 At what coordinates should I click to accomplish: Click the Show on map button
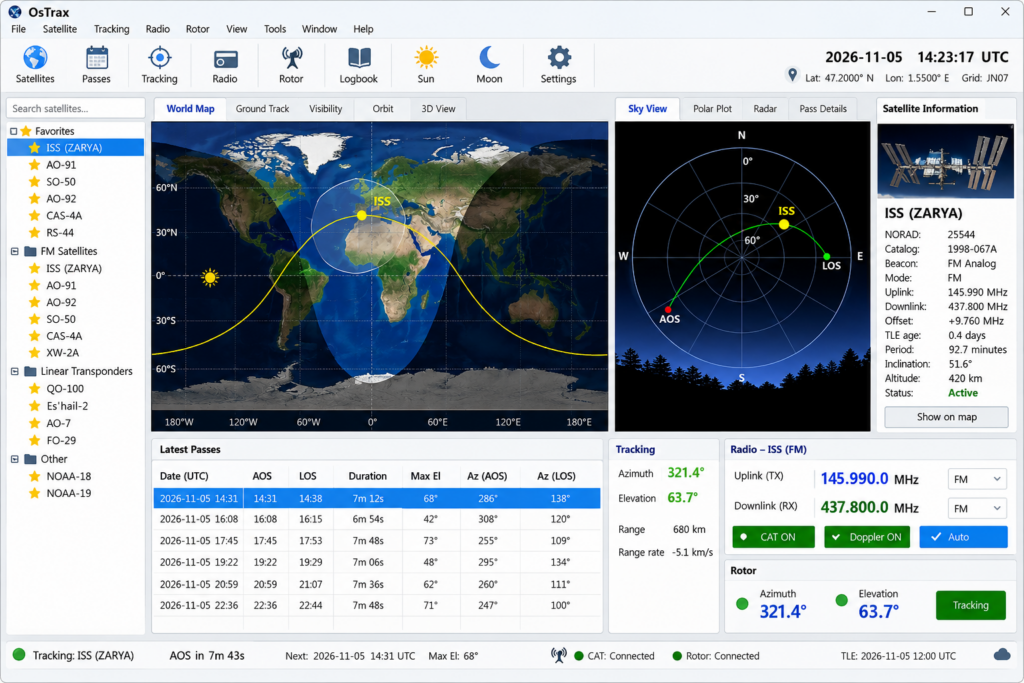[946, 417]
